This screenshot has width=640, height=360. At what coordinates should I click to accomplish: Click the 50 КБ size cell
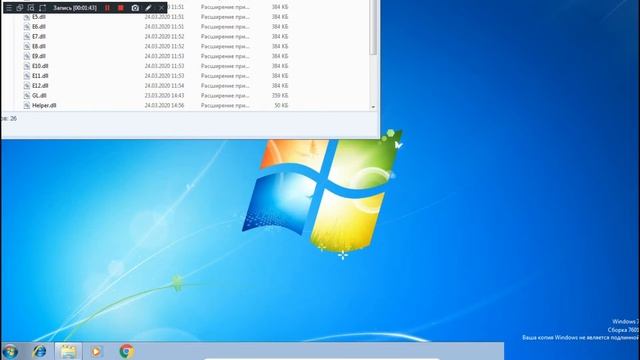click(281, 105)
